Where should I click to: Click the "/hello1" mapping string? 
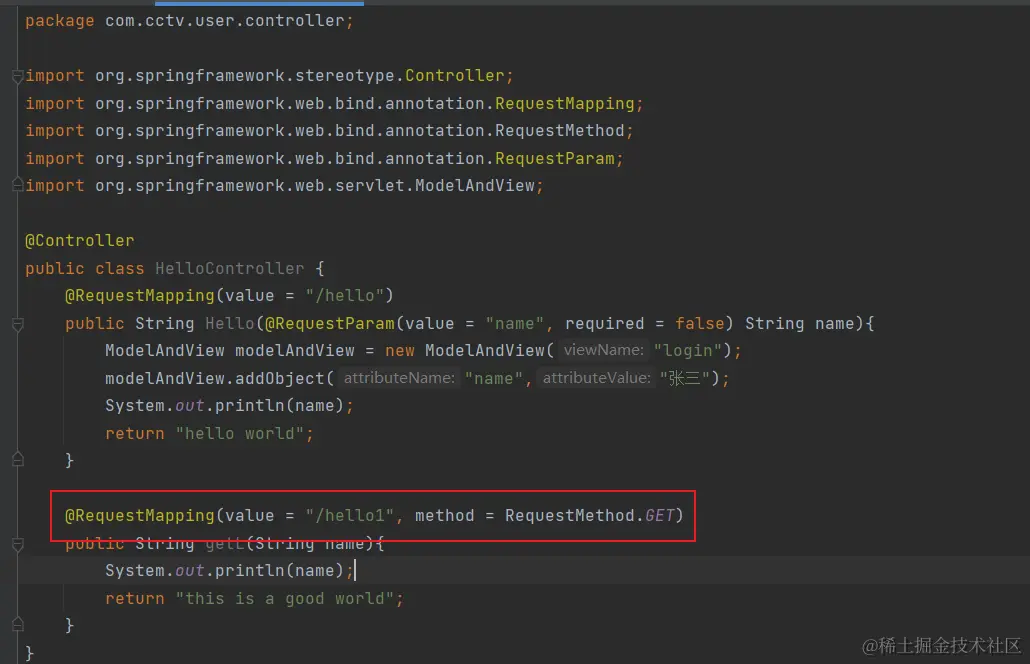pyautogui.click(x=349, y=516)
